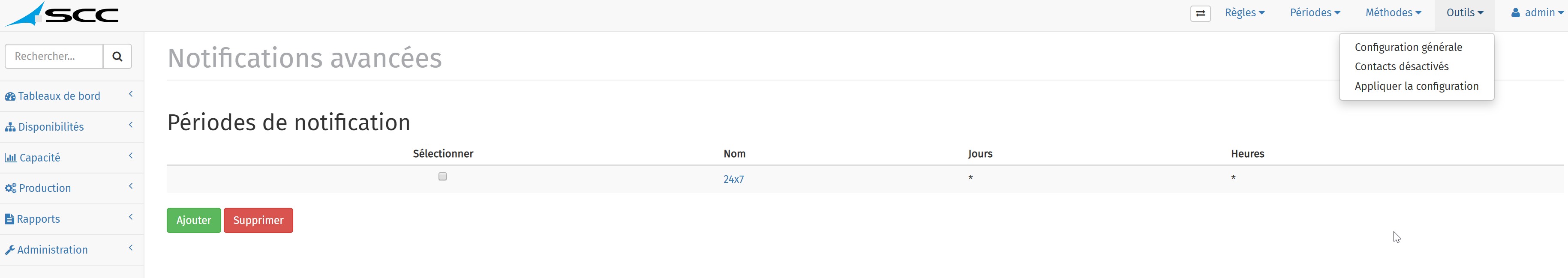
Task: Choose Appliquer la configuration from Outils
Action: pyautogui.click(x=1416, y=87)
